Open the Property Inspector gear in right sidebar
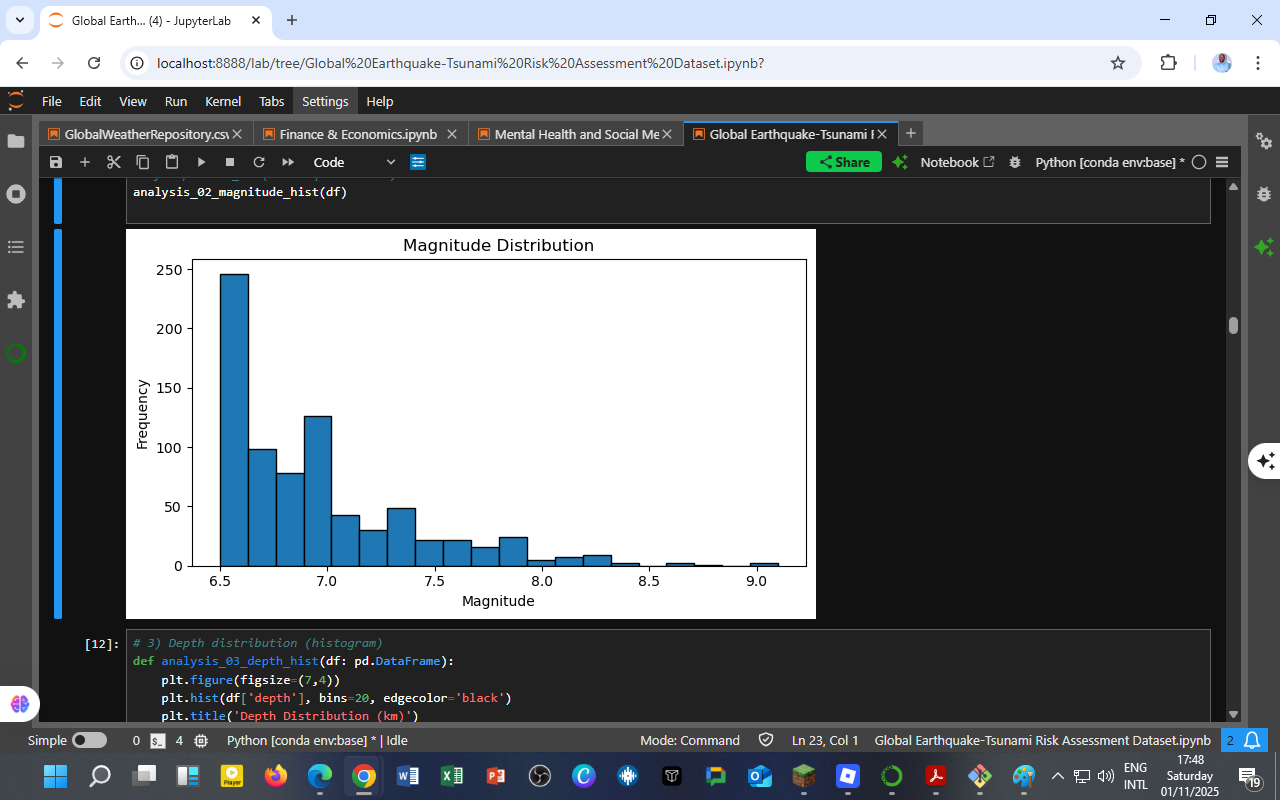 point(1265,143)
